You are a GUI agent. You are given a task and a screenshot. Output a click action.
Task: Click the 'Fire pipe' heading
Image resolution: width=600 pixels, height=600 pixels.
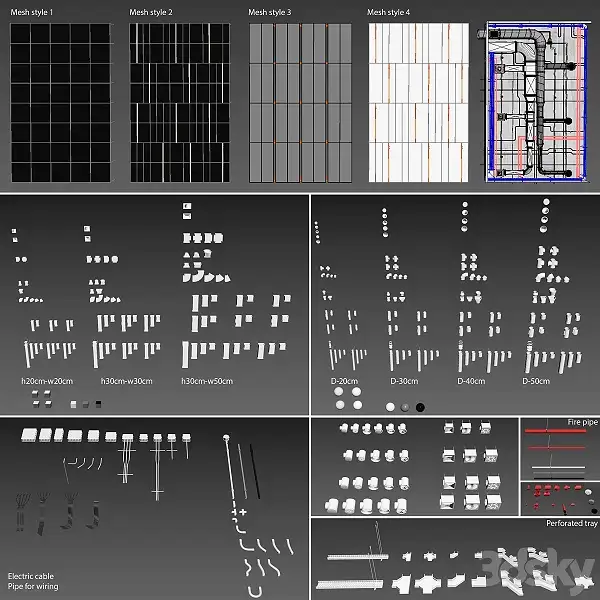[x=581, y=424]
